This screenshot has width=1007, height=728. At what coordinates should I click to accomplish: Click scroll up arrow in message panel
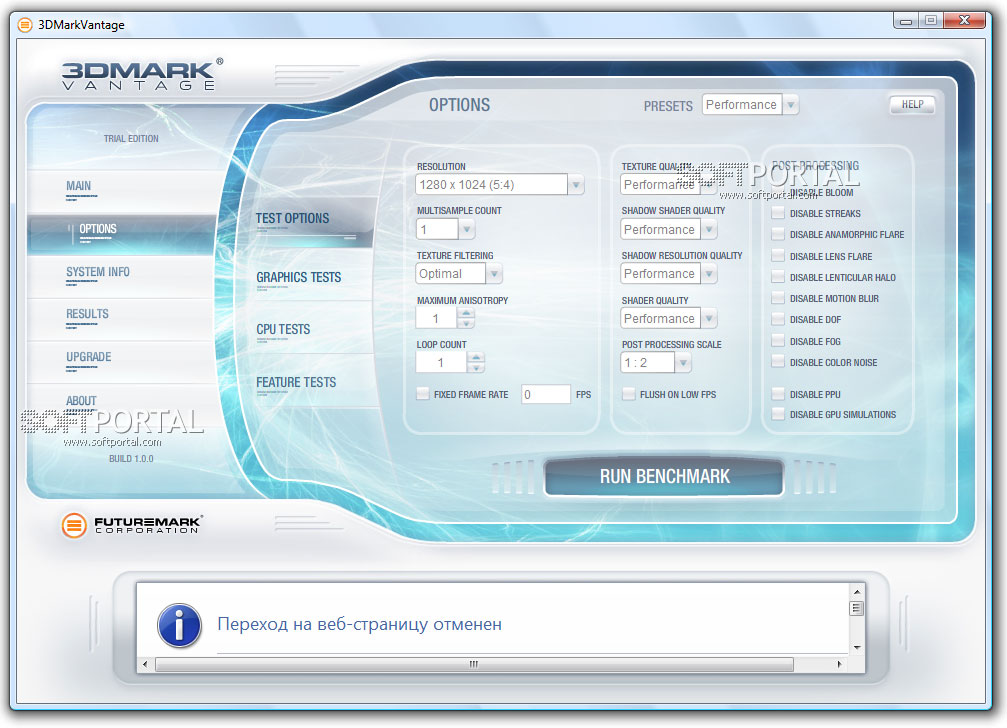(857, 591)
